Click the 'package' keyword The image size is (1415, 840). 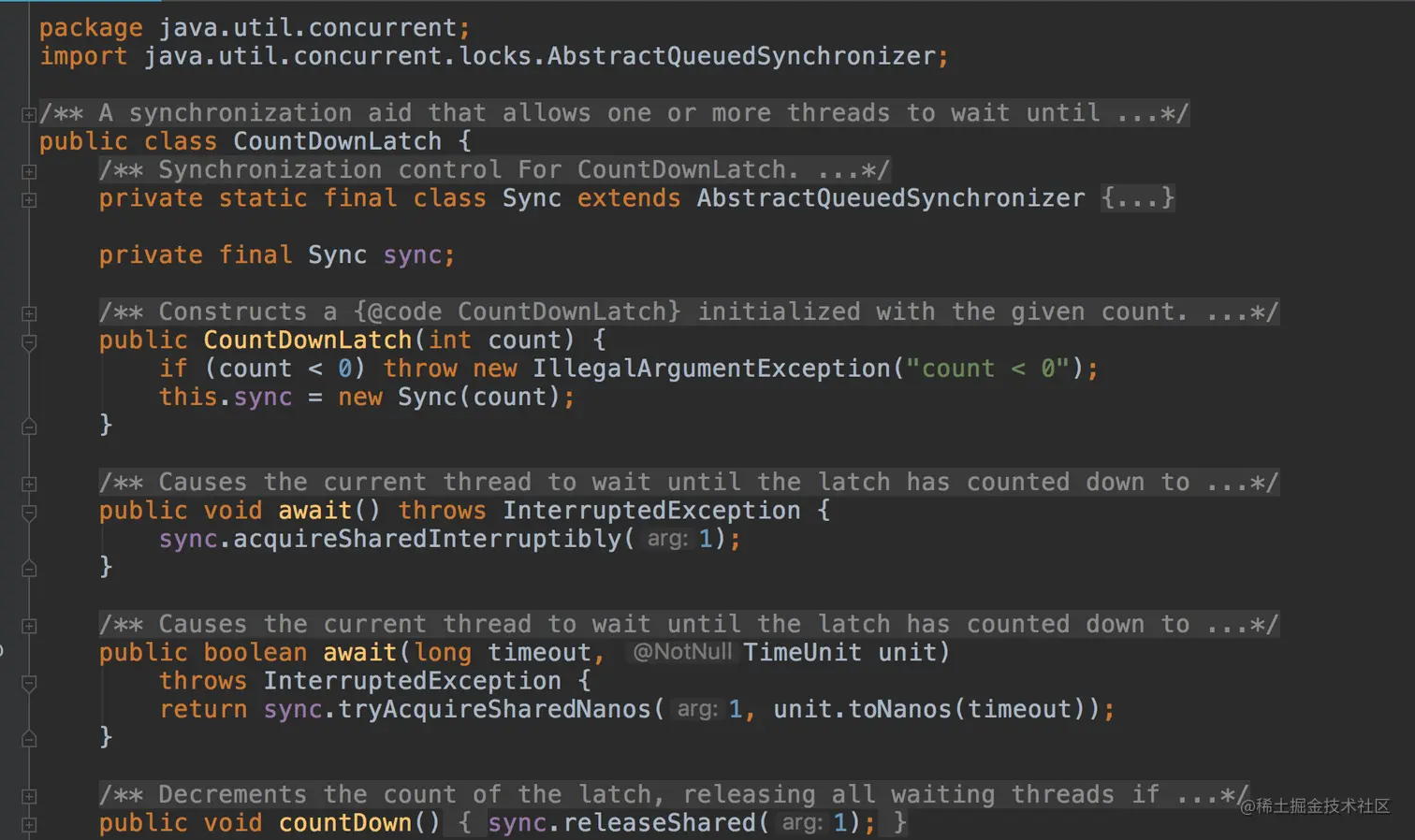tap(91, 28)
